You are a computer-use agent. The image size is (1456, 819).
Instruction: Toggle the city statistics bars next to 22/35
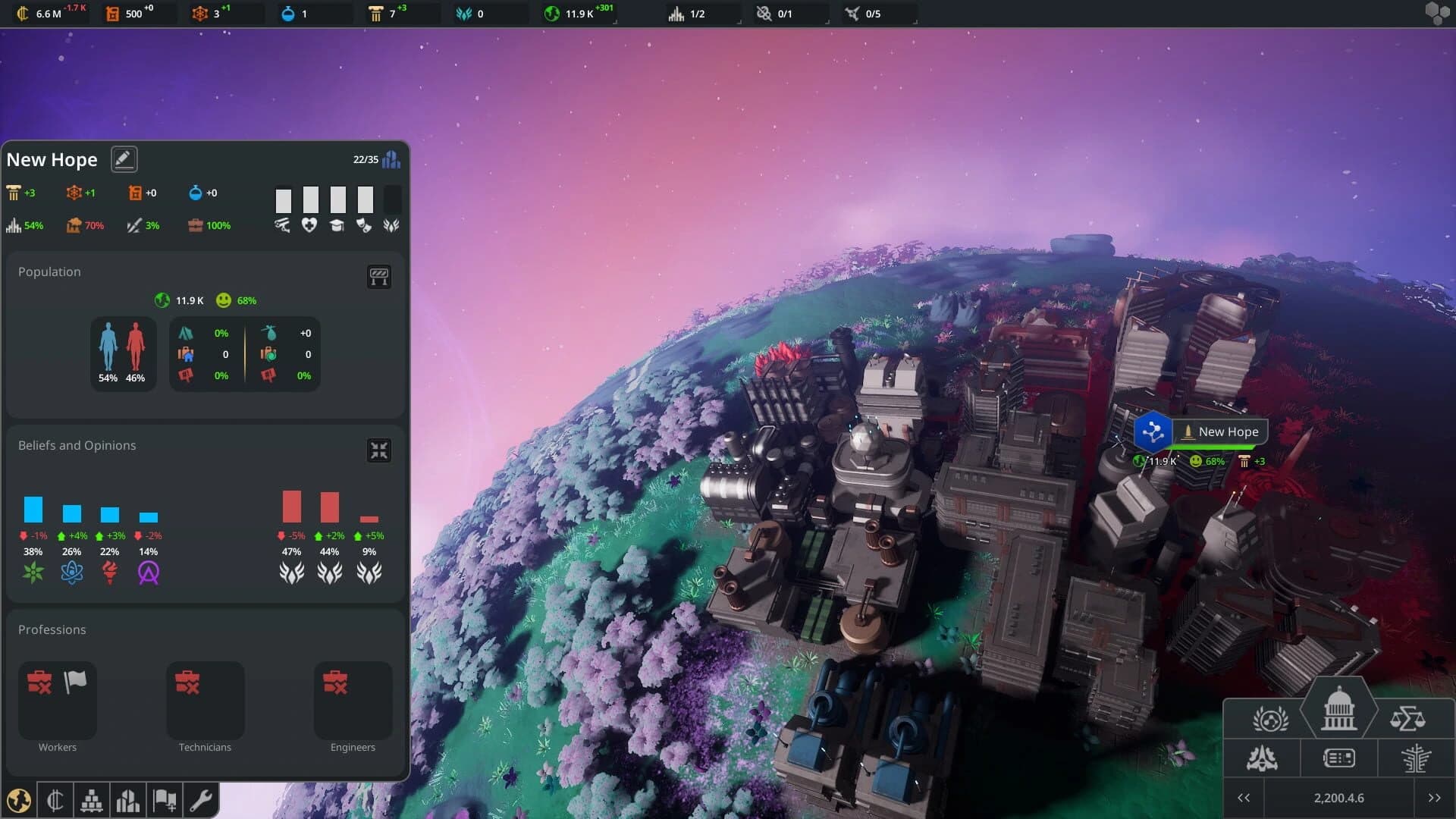pyautogui.click(x=392, y=159)
